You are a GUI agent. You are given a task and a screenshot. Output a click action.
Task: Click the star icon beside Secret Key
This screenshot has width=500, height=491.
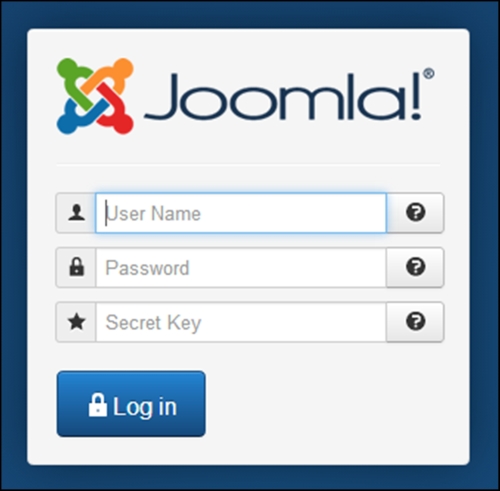(76, 322)
